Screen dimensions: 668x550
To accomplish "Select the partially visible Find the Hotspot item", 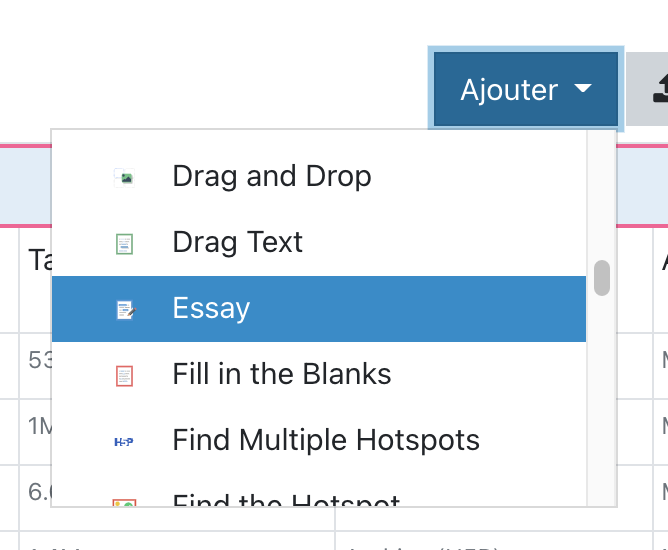I will click(286, 500).
